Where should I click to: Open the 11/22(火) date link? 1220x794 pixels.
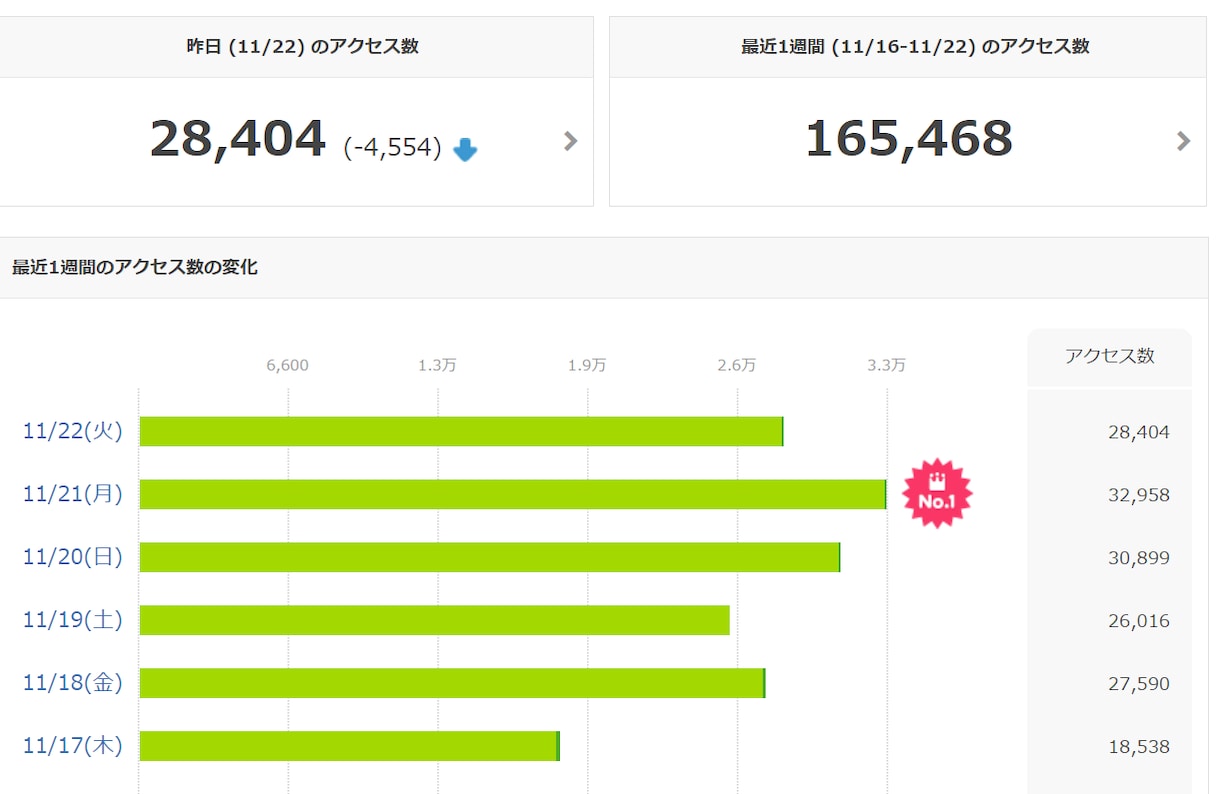[73, 431]
